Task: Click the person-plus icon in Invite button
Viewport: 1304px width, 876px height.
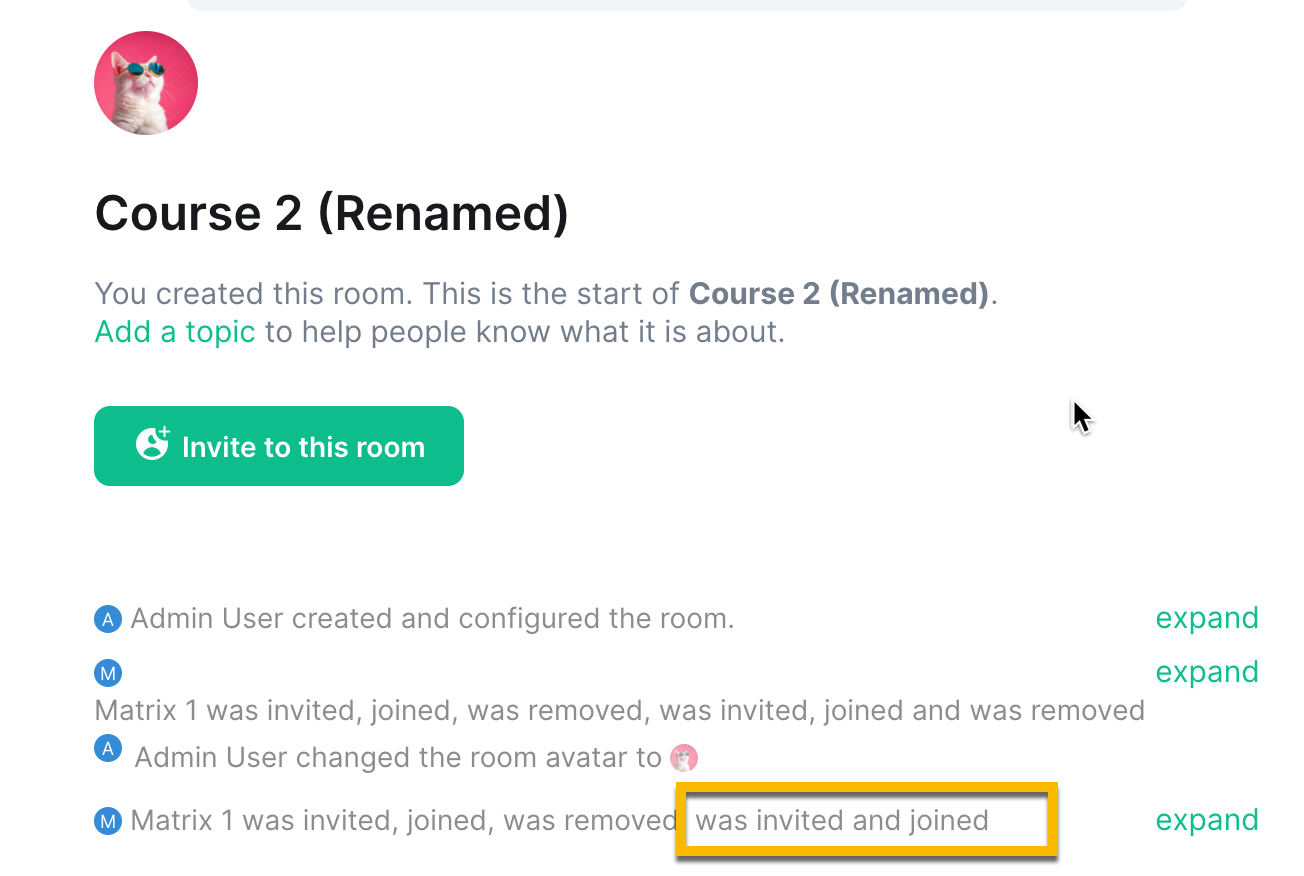Action: tap(153, 444)
